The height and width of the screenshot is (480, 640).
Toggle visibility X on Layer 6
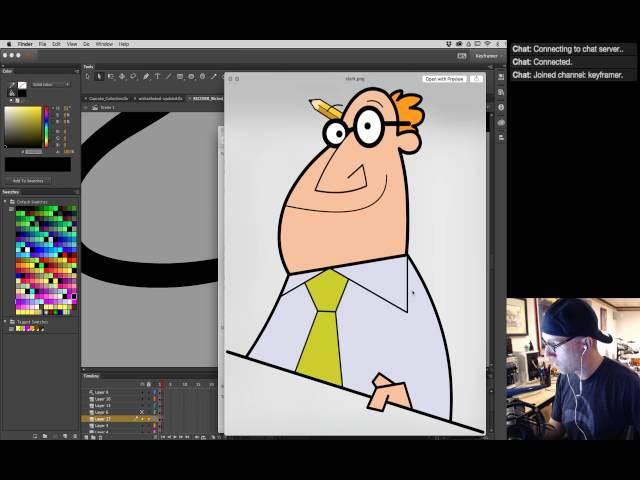tap(142, 412)
